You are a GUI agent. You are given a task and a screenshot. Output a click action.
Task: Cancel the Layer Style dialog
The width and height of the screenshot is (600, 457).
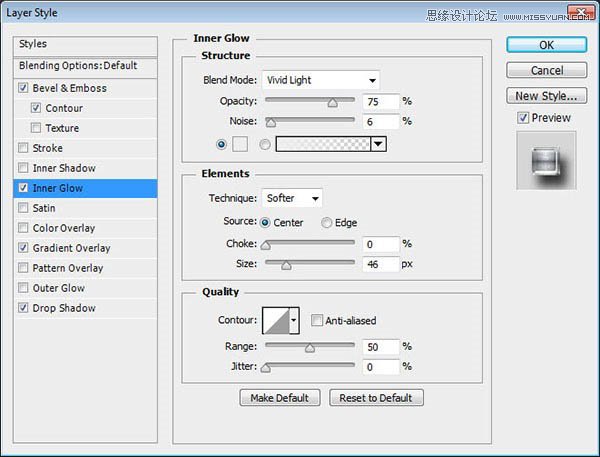coord(546,70)
